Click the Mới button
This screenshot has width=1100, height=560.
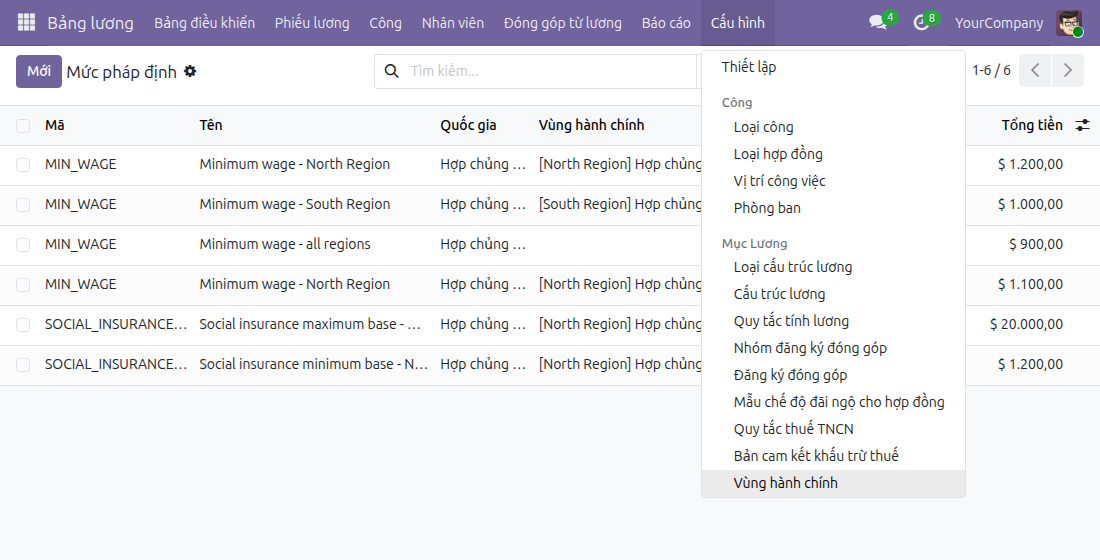click(39, 72)
